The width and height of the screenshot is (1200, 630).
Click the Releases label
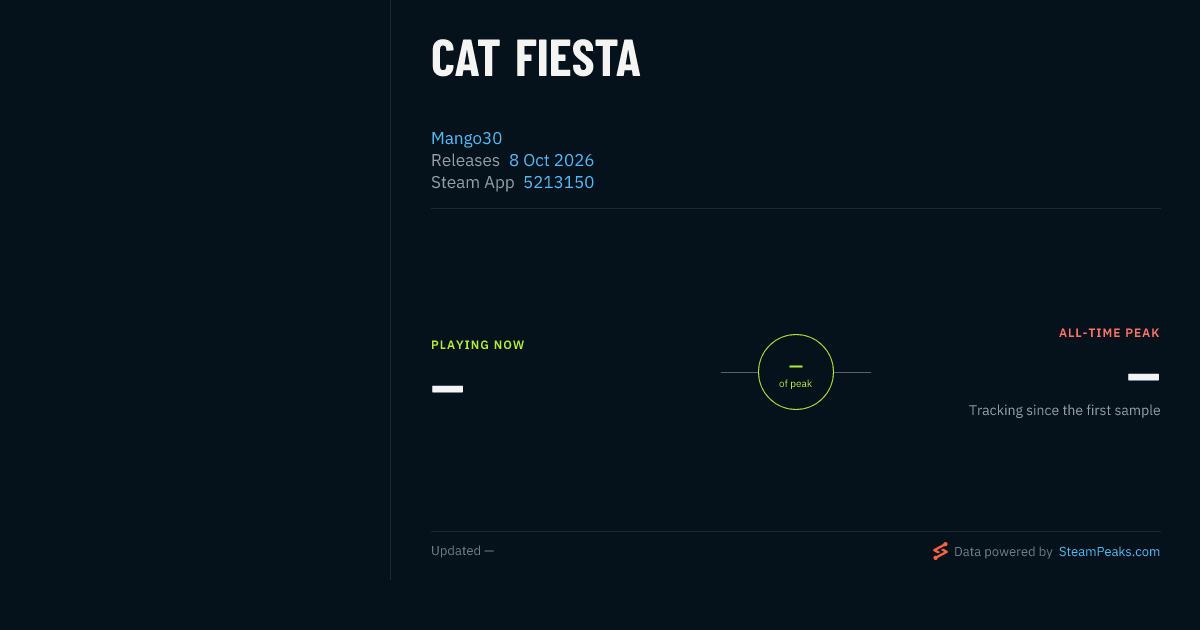coord(465,160)
